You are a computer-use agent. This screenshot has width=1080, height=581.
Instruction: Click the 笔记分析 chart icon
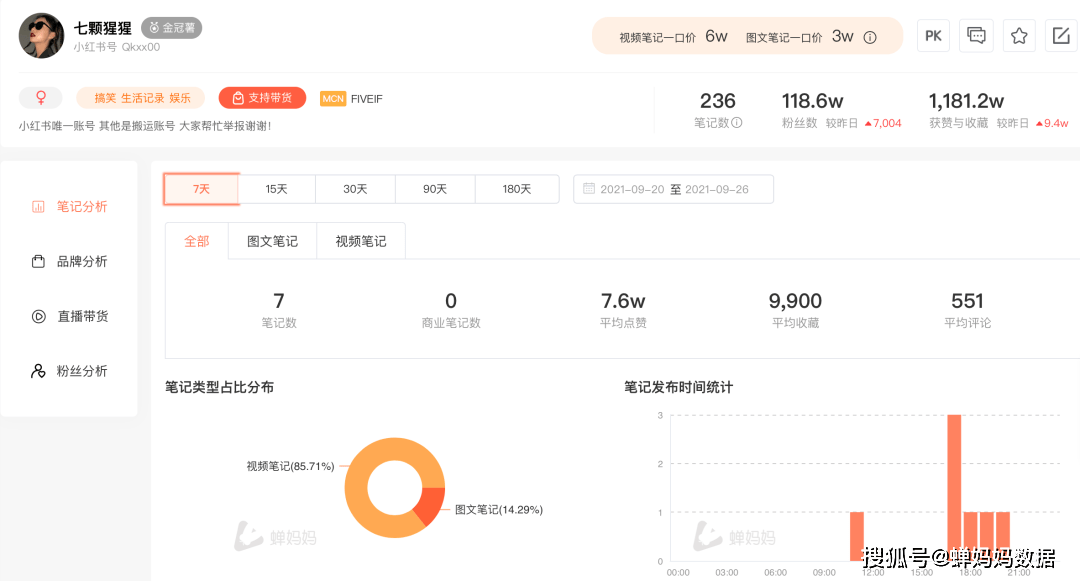click(39, 207)
